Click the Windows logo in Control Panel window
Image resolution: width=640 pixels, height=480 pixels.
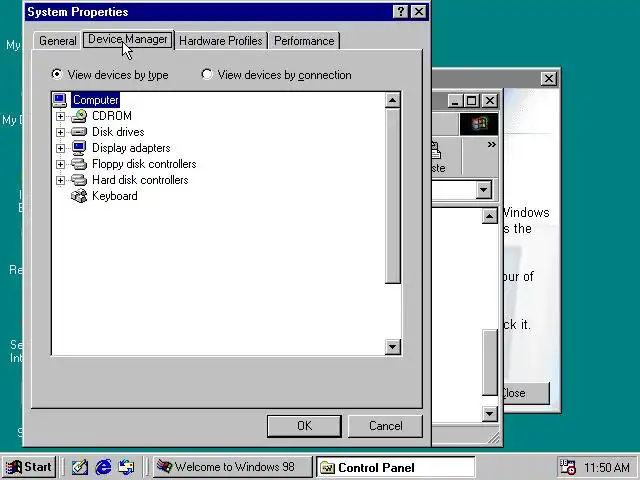coord(479,124)
